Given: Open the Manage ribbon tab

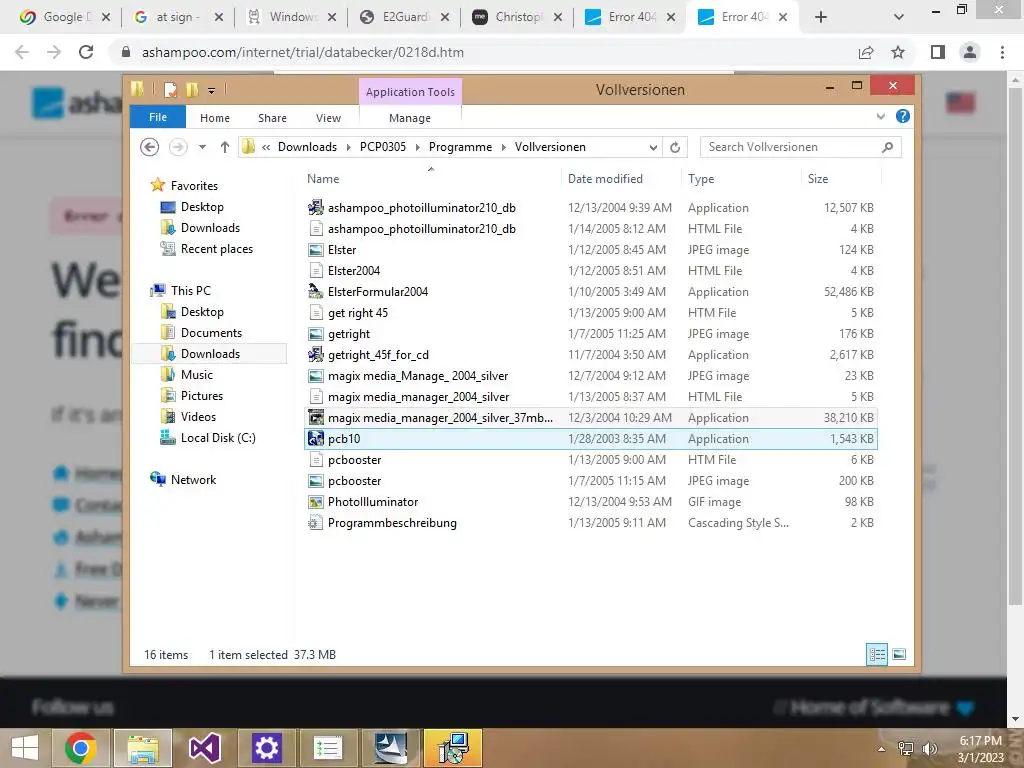Looking at the screenshot, I should pyautogui.click(x=410, y=118).
